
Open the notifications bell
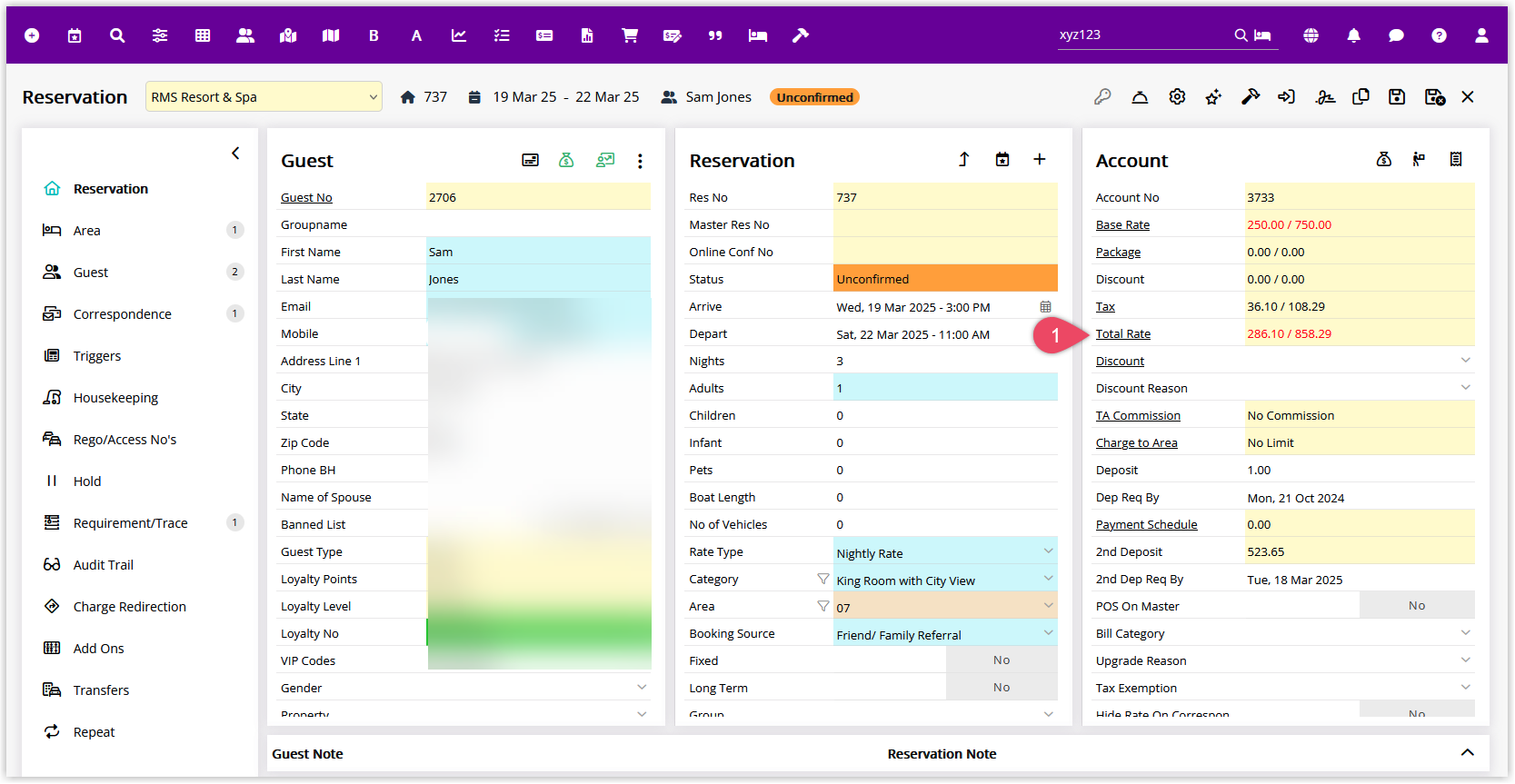1354,35
